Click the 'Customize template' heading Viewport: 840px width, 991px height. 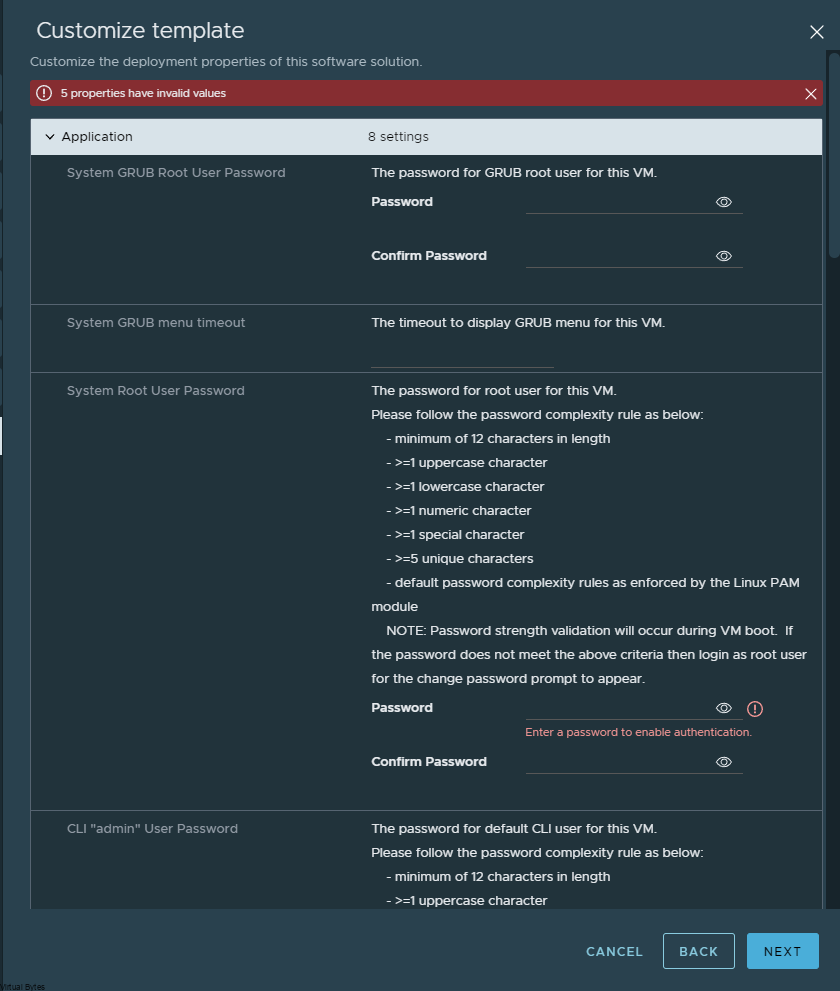140,30
